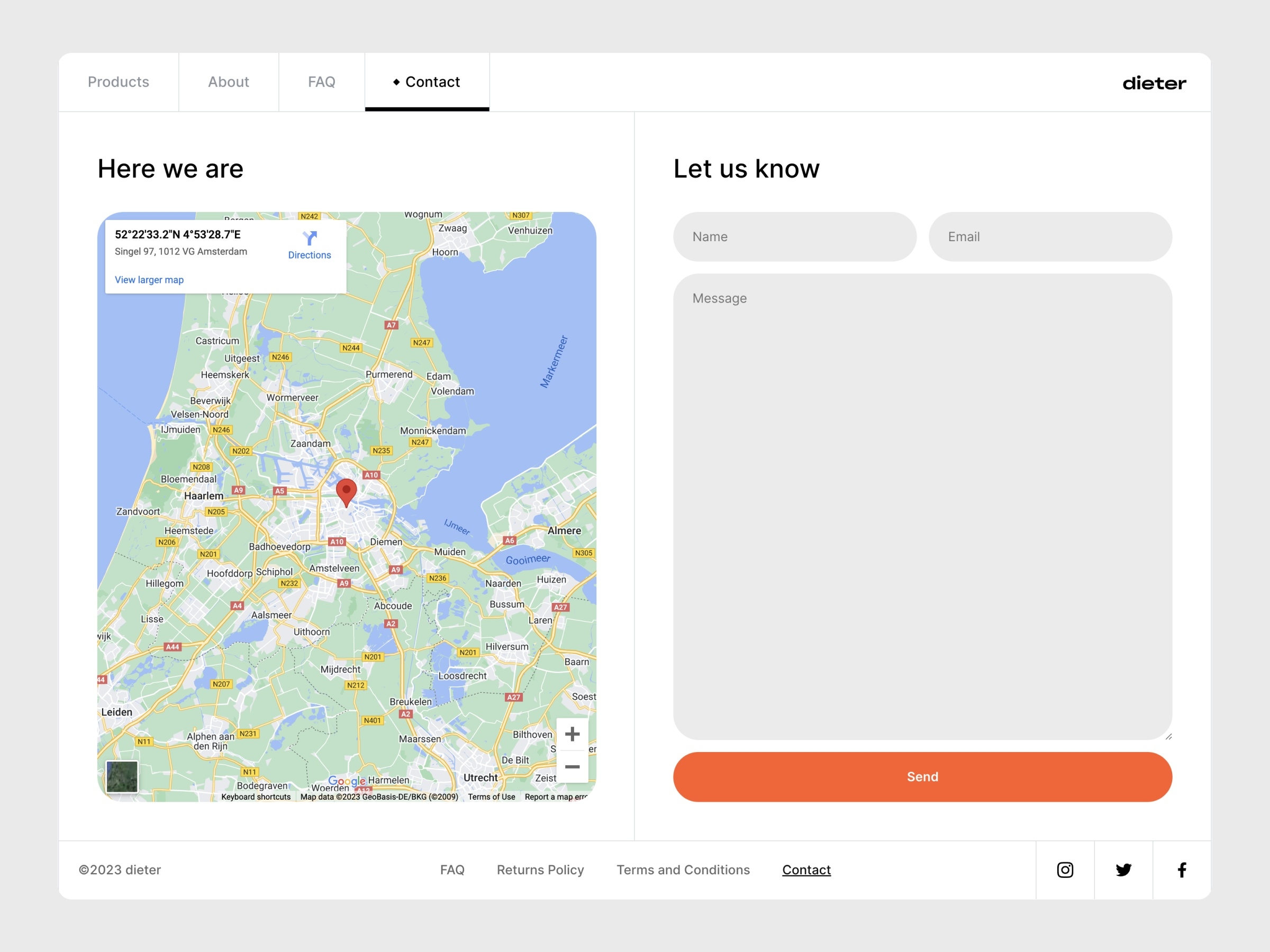1270x952 pixels.
Task: Click the Contact link in footer
Action: 806,869
